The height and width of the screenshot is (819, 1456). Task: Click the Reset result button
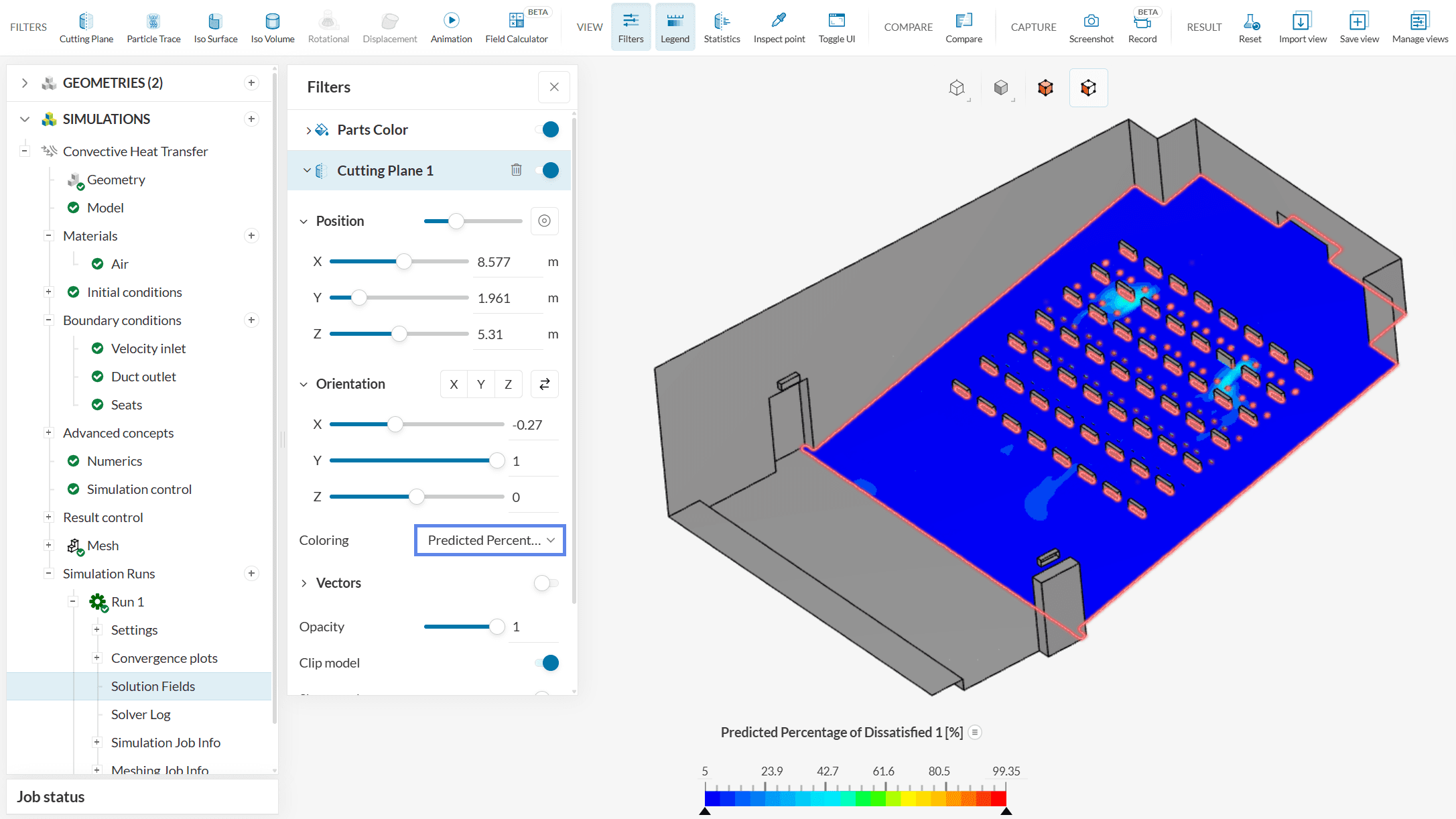(x=1250, y=27)
